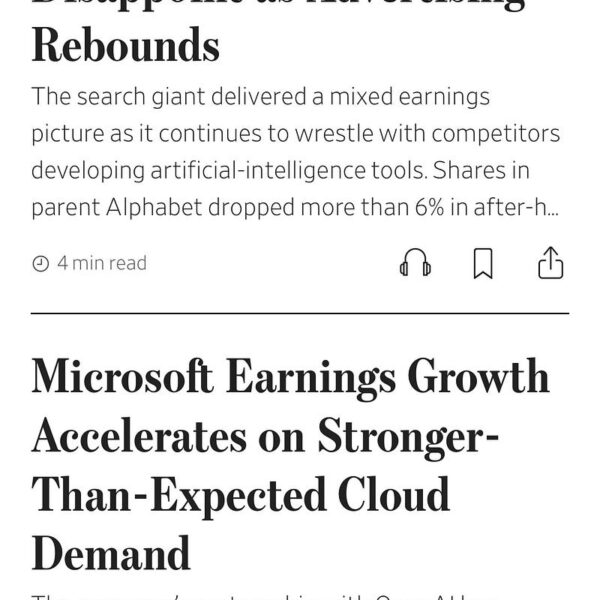Viewport: 600px width, 600px height.
Task: Select the "4 min read" label
Action: pyautogui.click(x=102, y=263)
